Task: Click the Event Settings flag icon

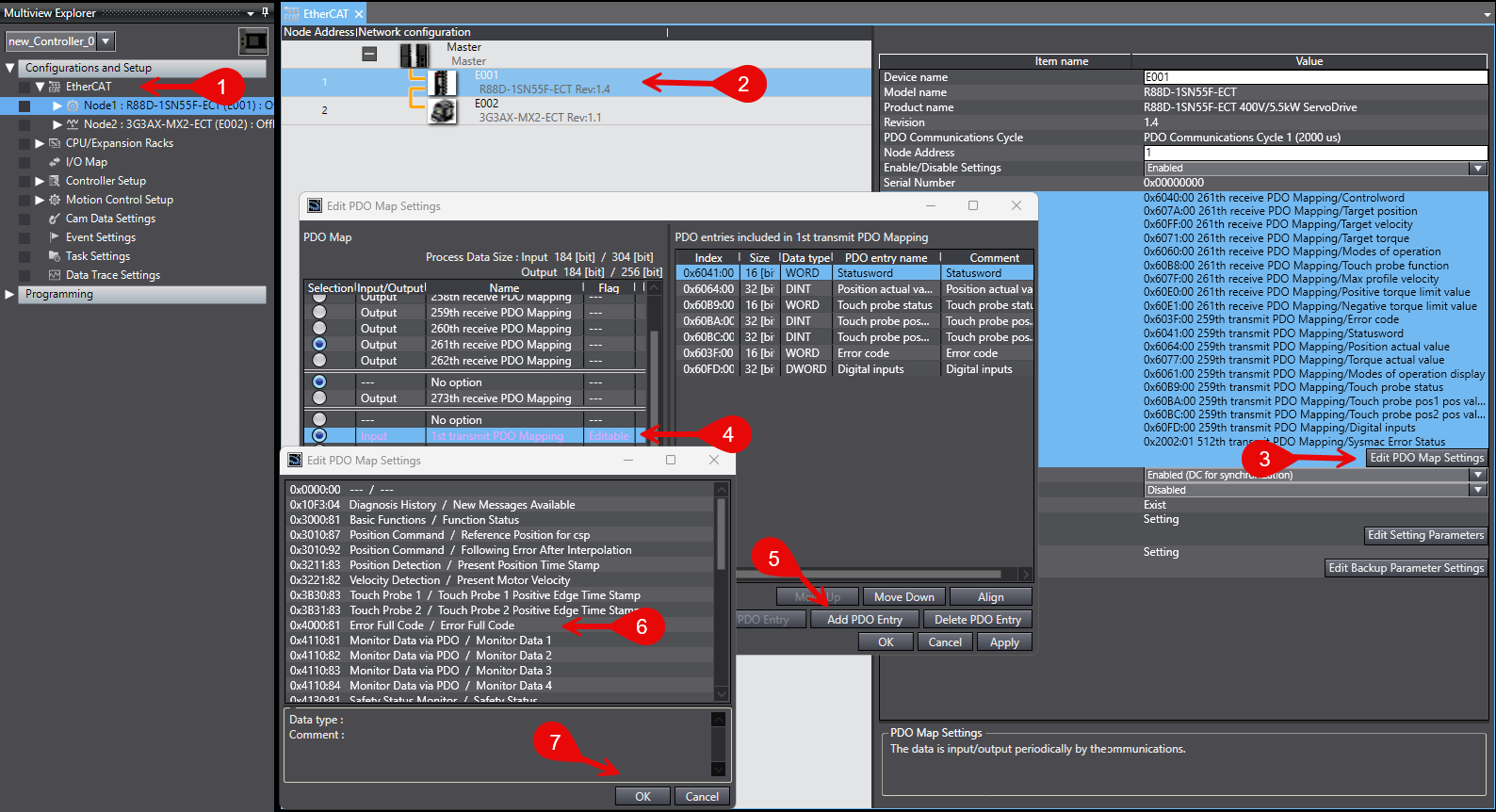Action: [55, 237]
